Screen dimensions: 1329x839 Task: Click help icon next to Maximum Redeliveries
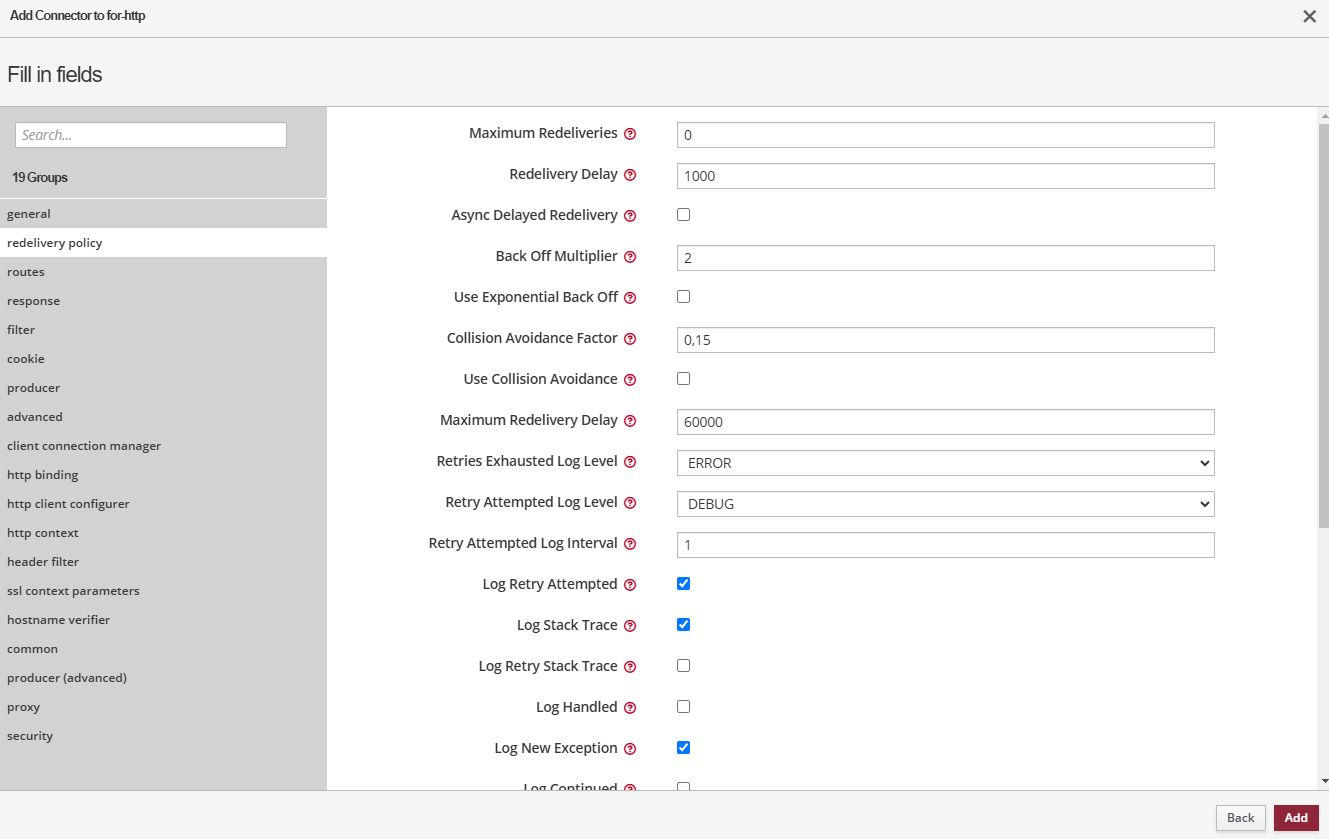tap(630, 134)
